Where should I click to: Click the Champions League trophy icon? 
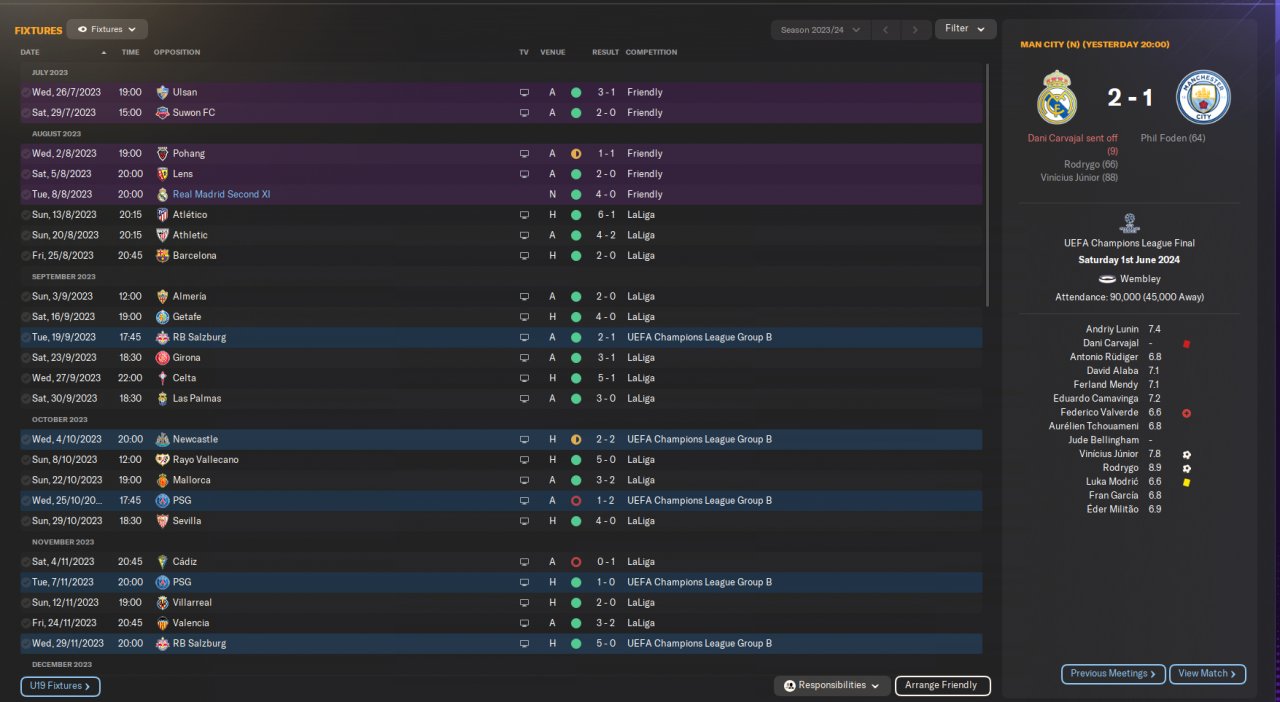tap(1130, 223)
